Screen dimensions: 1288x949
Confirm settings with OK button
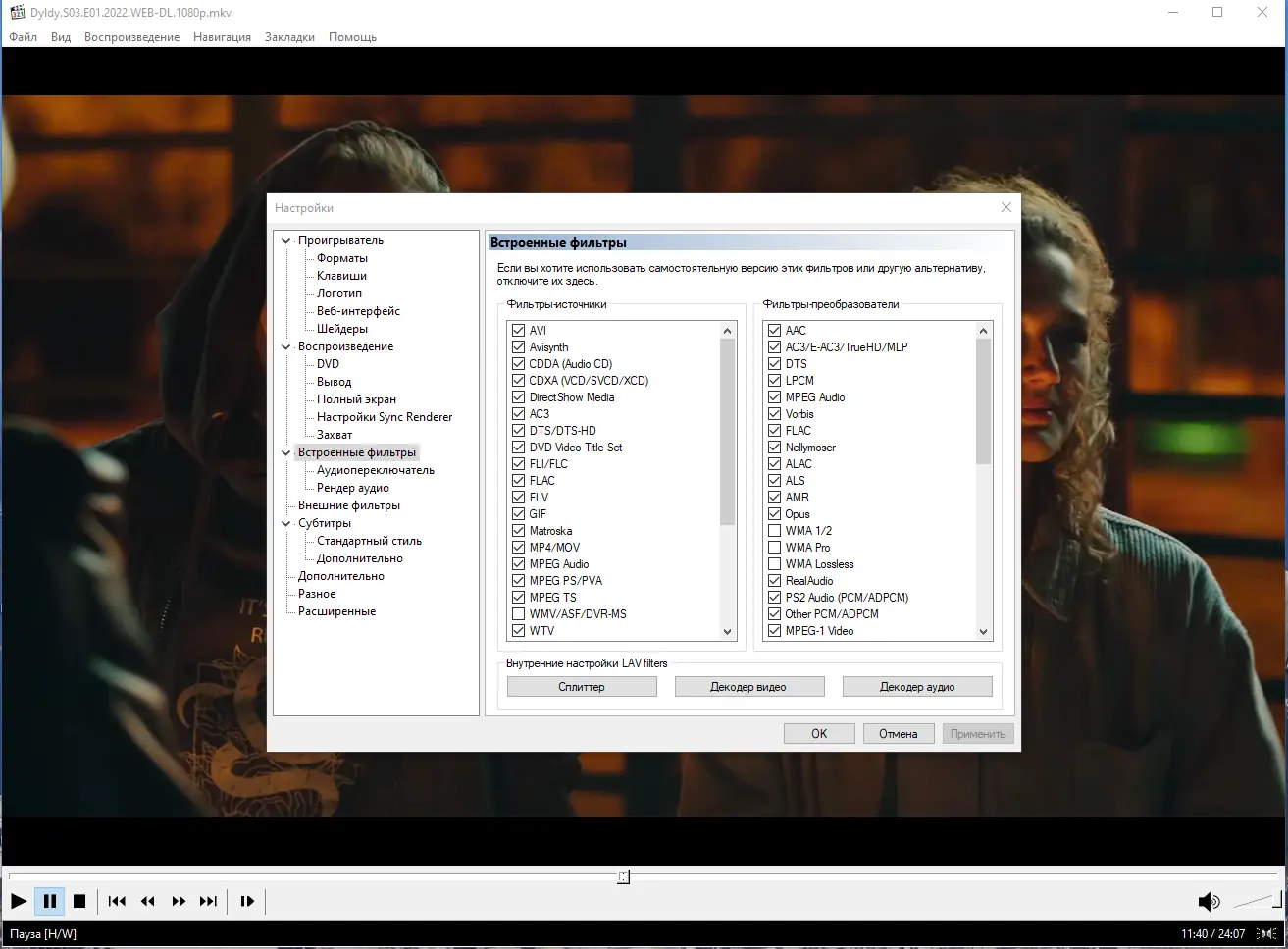pos(819,734)
